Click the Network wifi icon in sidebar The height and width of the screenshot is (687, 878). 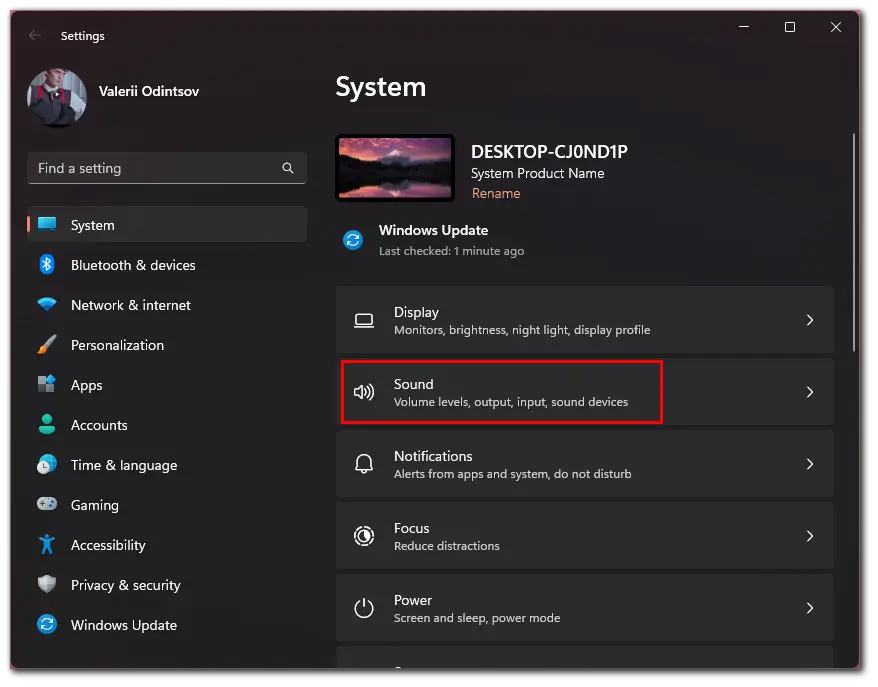pyautogui.click(x=47, y=305)
